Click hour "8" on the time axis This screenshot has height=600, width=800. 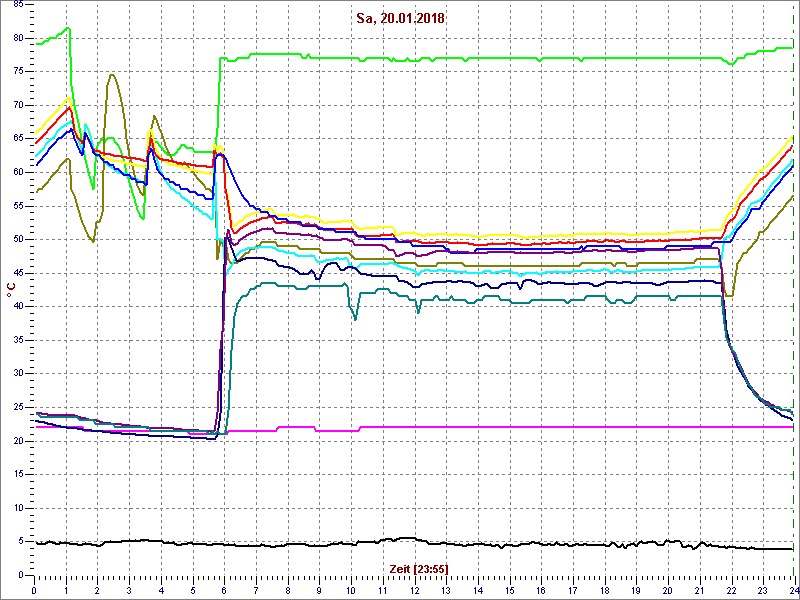(x=288, y=590)
